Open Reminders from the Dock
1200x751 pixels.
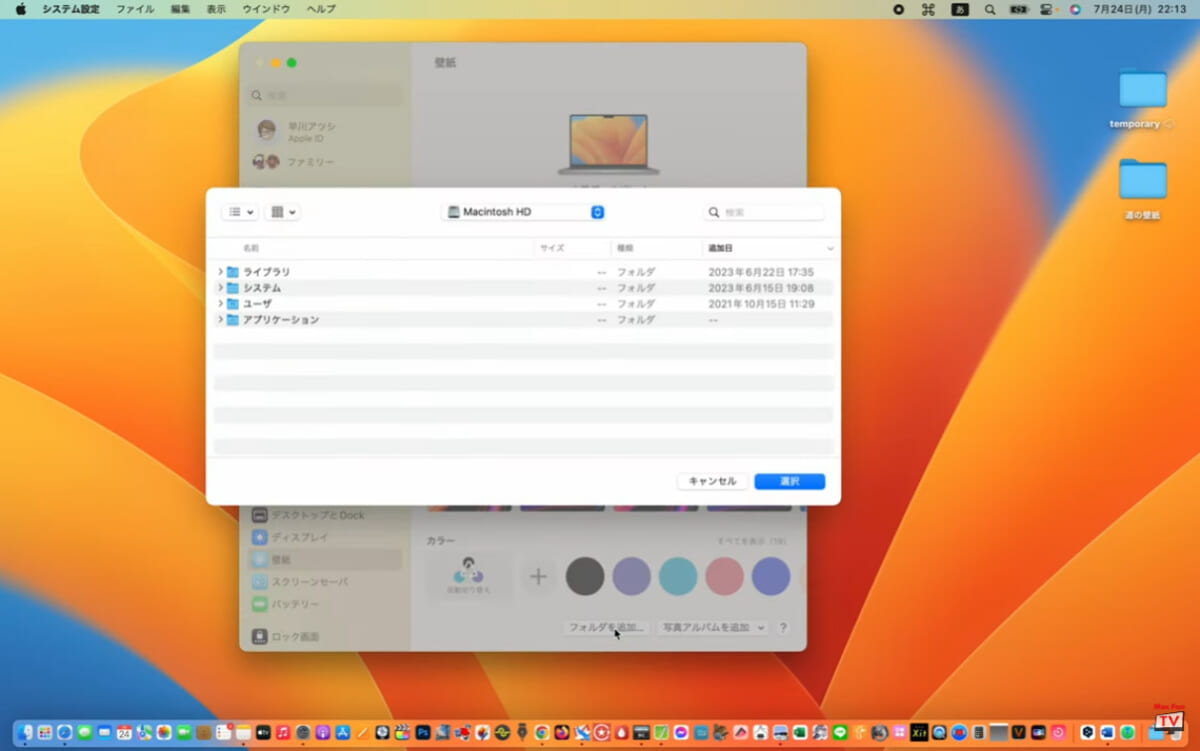click(x=224, y=733)
